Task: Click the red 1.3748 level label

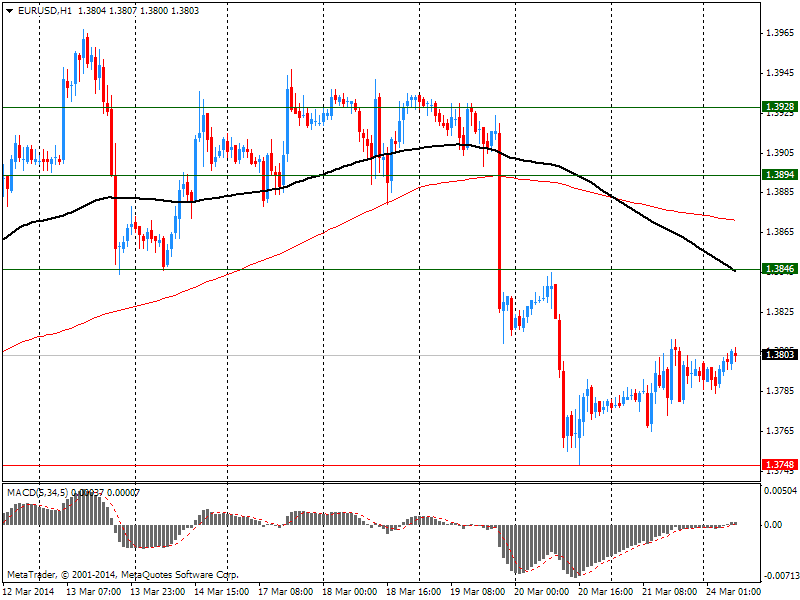Action: click(779, 464)
